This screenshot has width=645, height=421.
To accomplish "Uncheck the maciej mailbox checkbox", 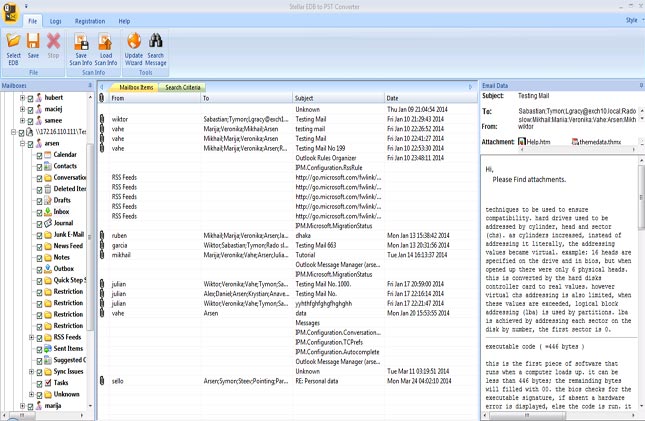I will pyautogui.click(x=30, y=110).
